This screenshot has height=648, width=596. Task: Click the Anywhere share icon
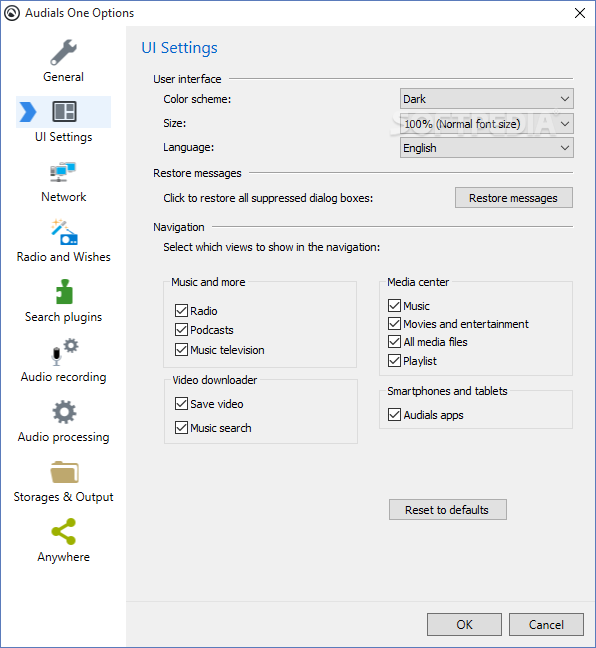click(x=64, y=531)
